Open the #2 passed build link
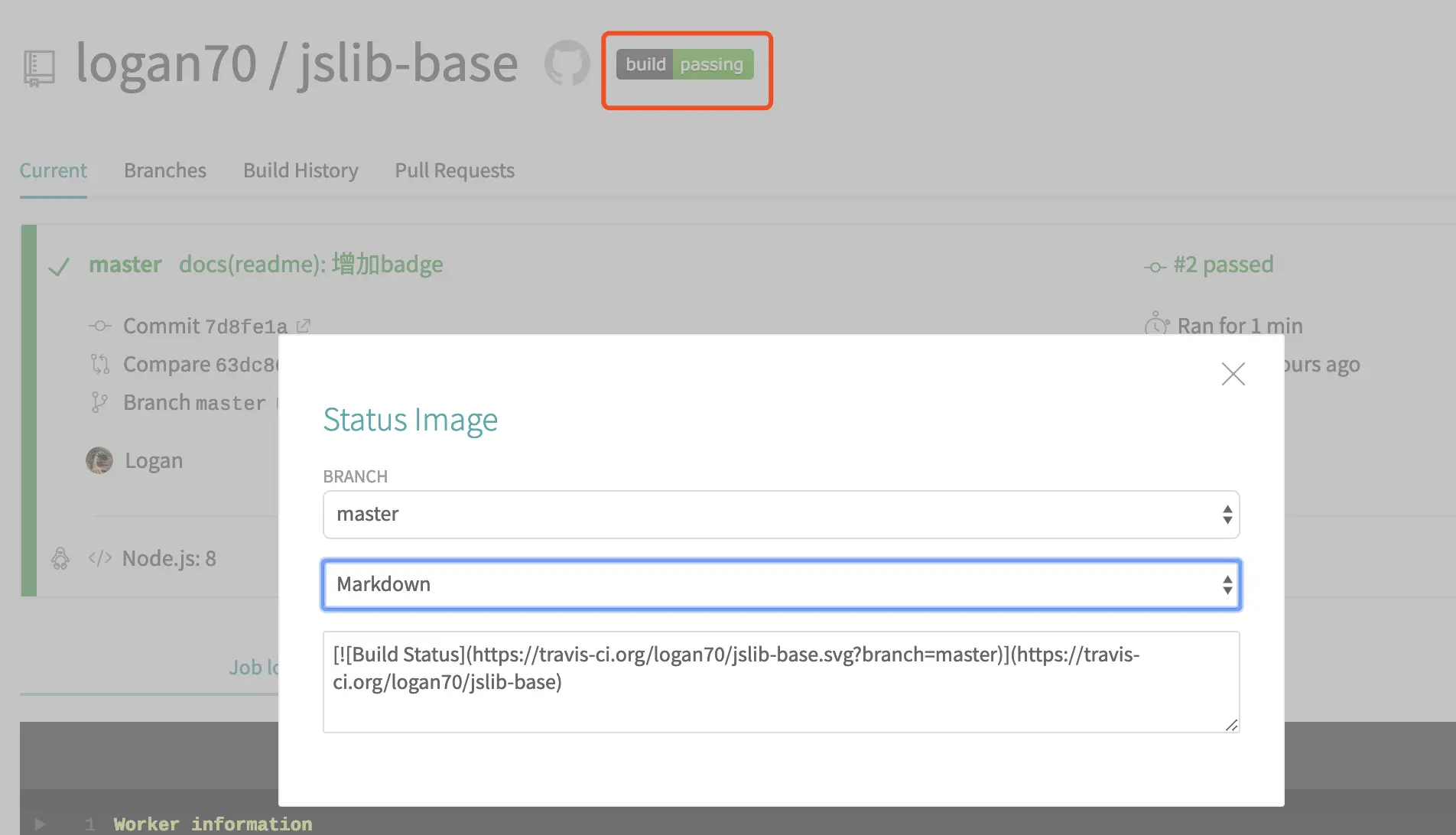 pos(1224,265)
